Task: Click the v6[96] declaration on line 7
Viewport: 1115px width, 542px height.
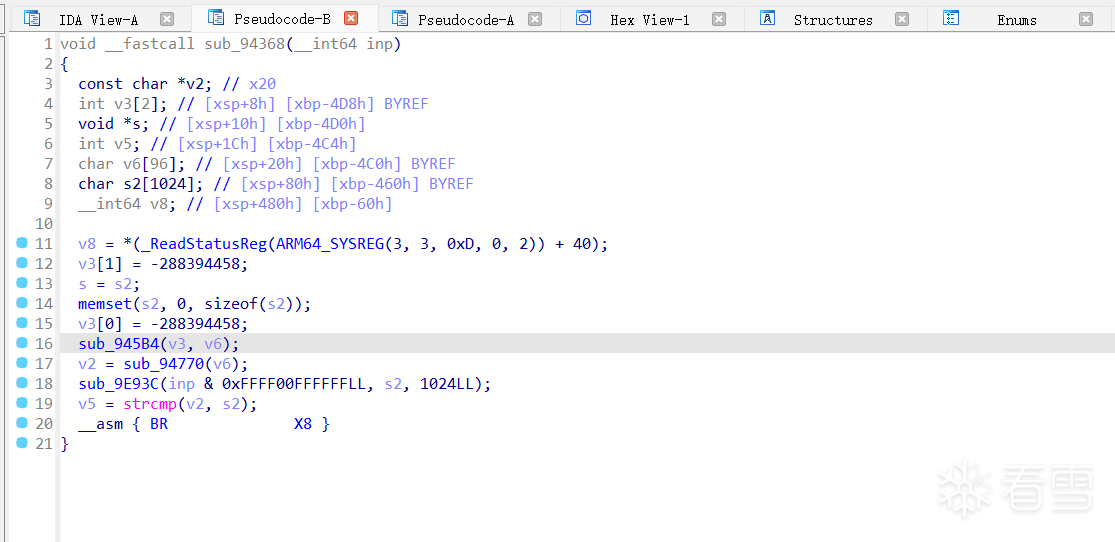Action: coord(128,164)
